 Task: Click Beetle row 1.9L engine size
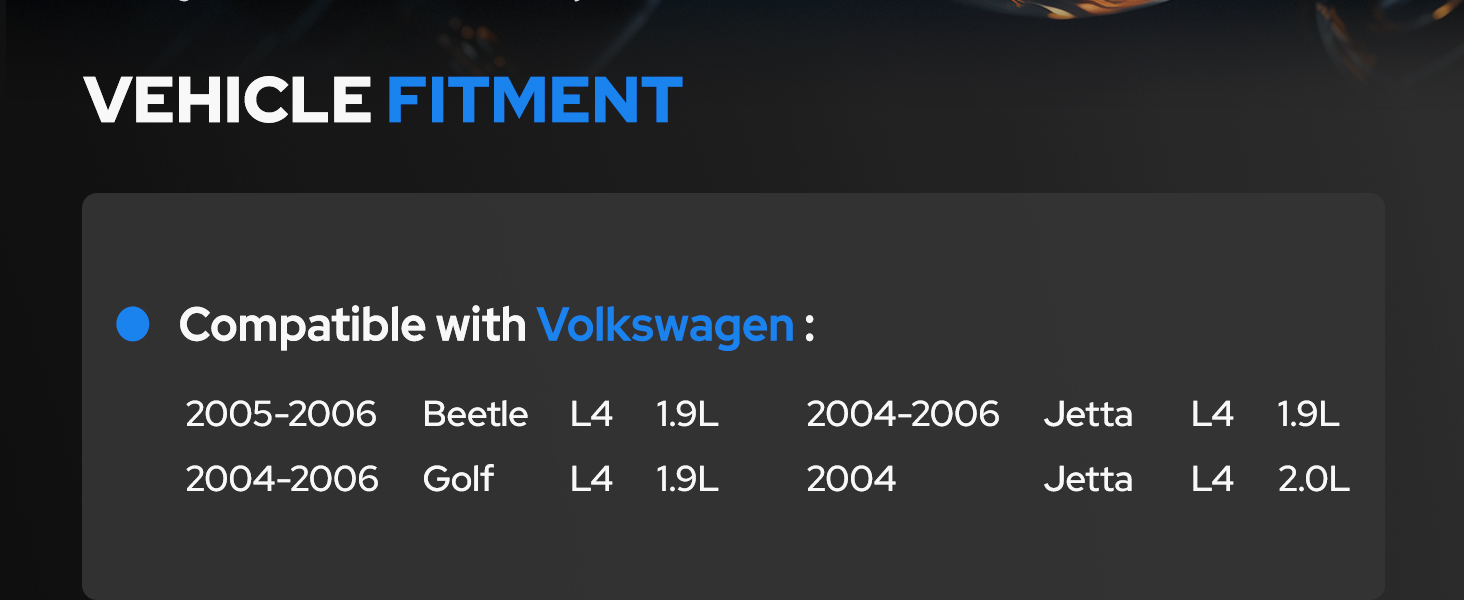(688, 414)
